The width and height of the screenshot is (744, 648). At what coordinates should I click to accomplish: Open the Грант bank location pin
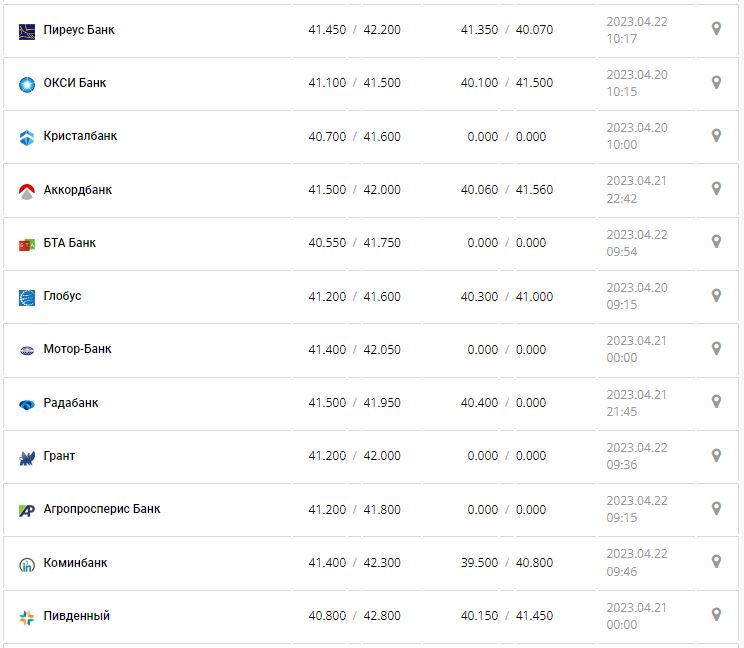point(716,455)
